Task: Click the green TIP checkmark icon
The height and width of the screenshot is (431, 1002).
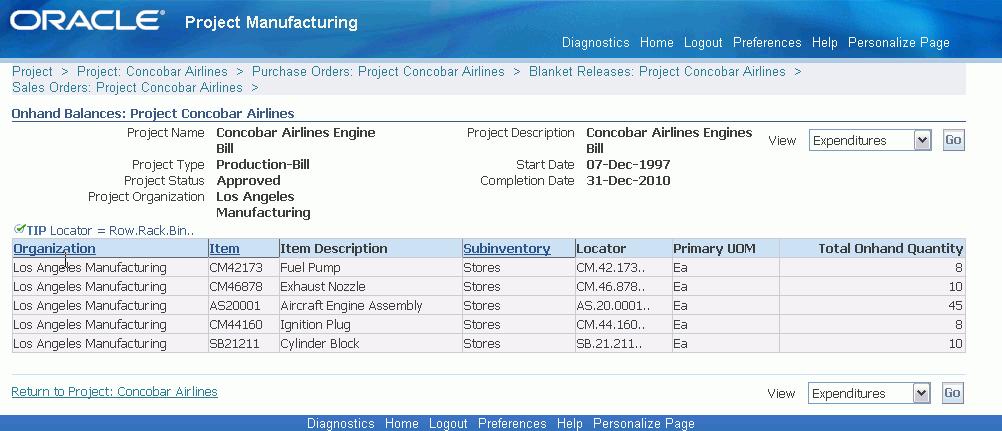Action: coord(19,228)
